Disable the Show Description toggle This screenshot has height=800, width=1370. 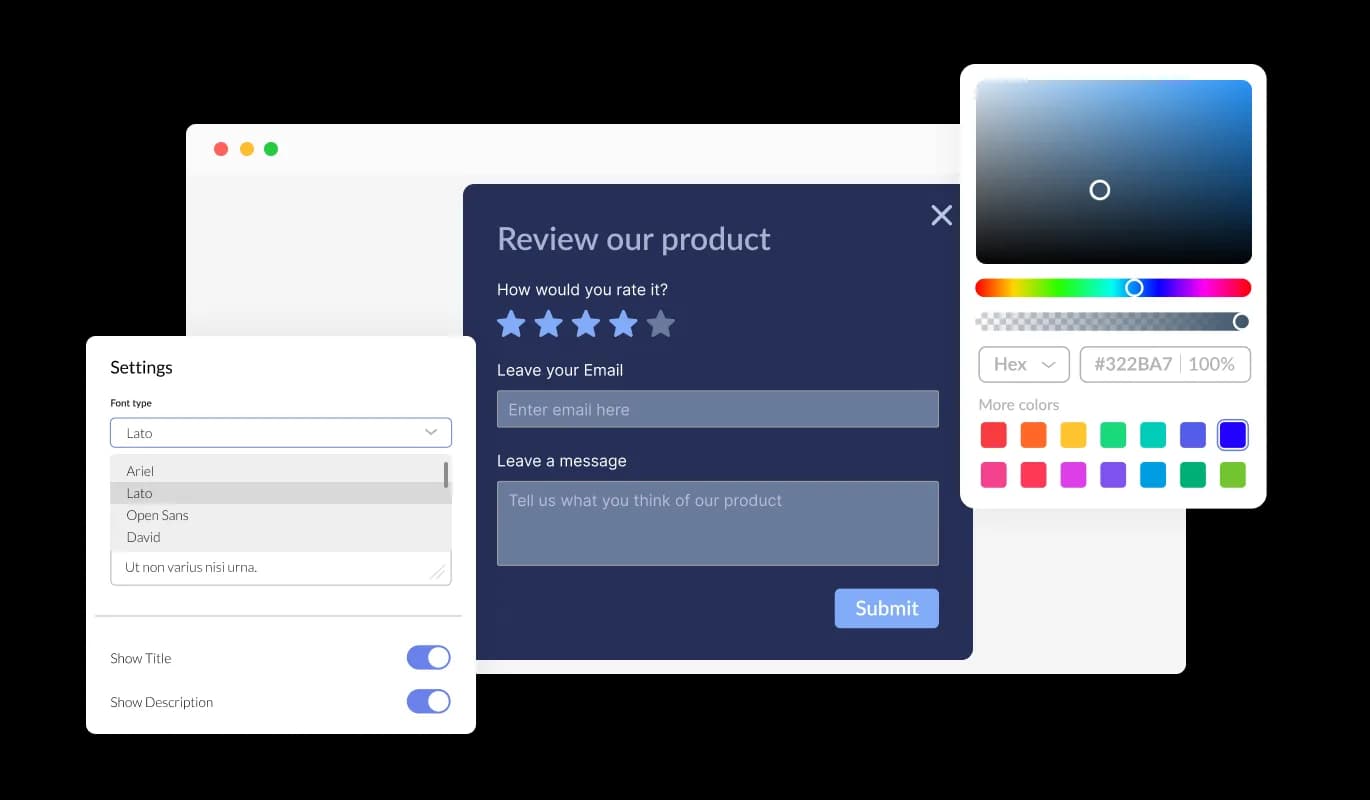point(428,701)
